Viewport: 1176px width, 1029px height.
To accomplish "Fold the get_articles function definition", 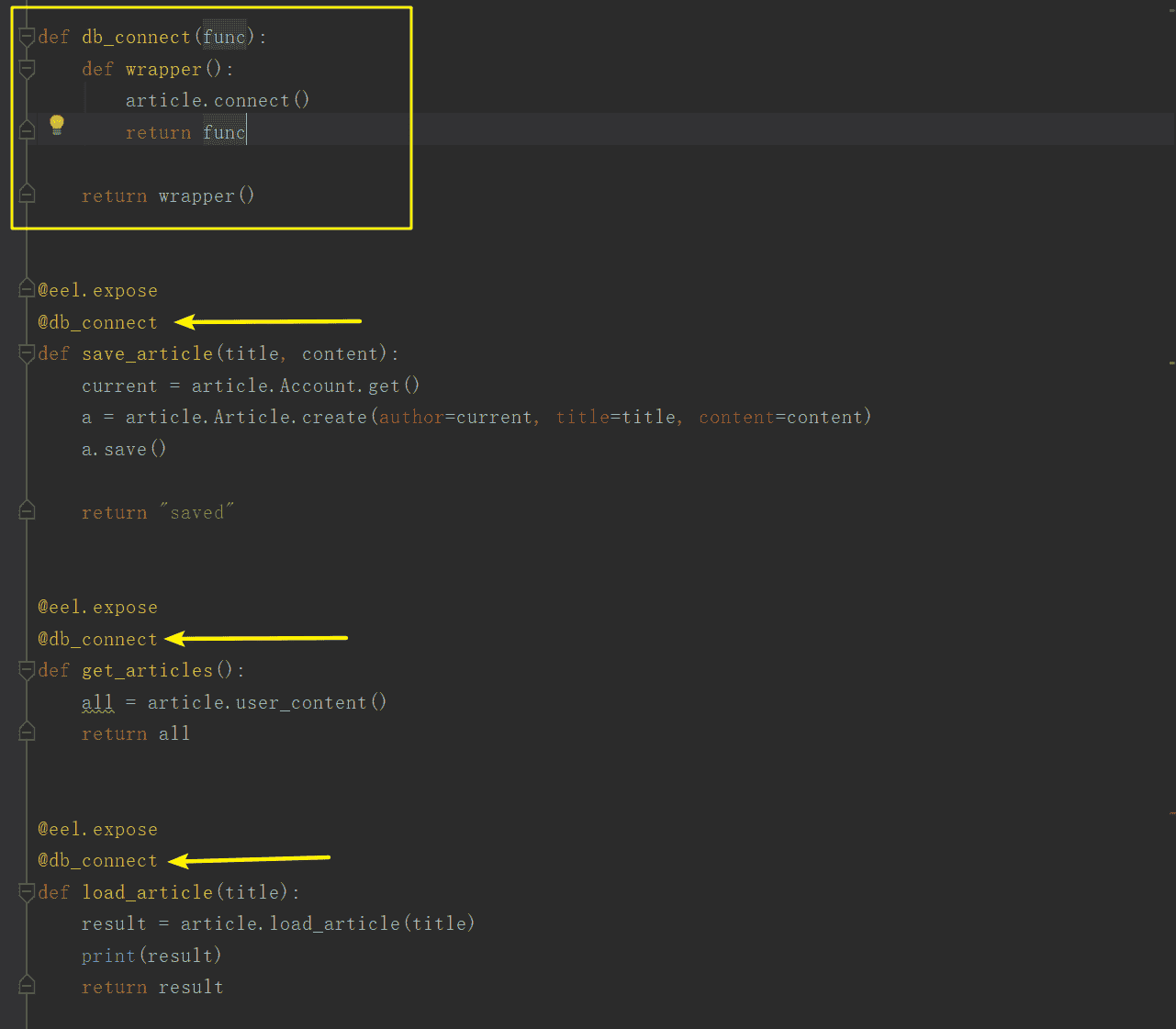I will (27, 671).
